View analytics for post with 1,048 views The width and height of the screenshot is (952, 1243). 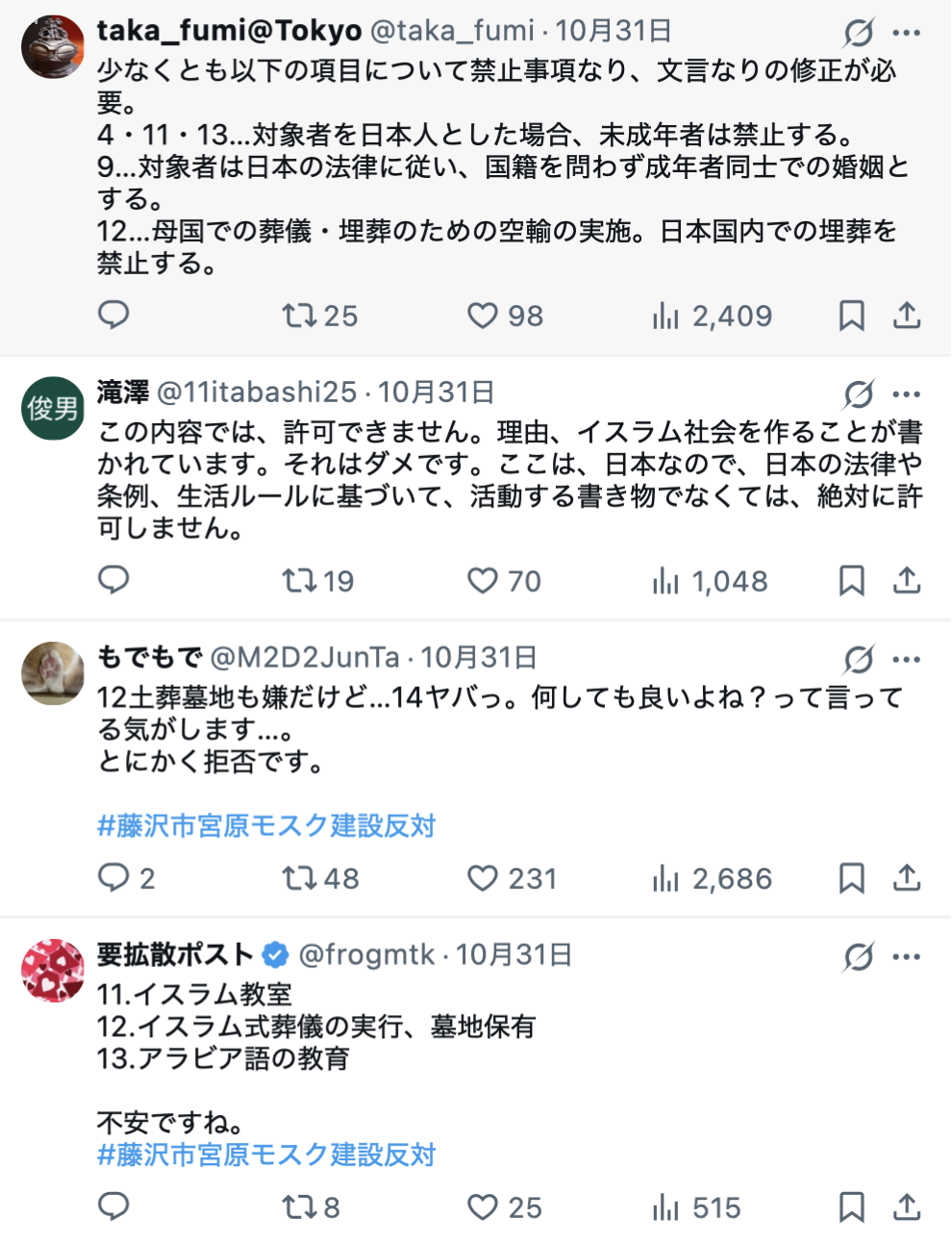(710, 581)
